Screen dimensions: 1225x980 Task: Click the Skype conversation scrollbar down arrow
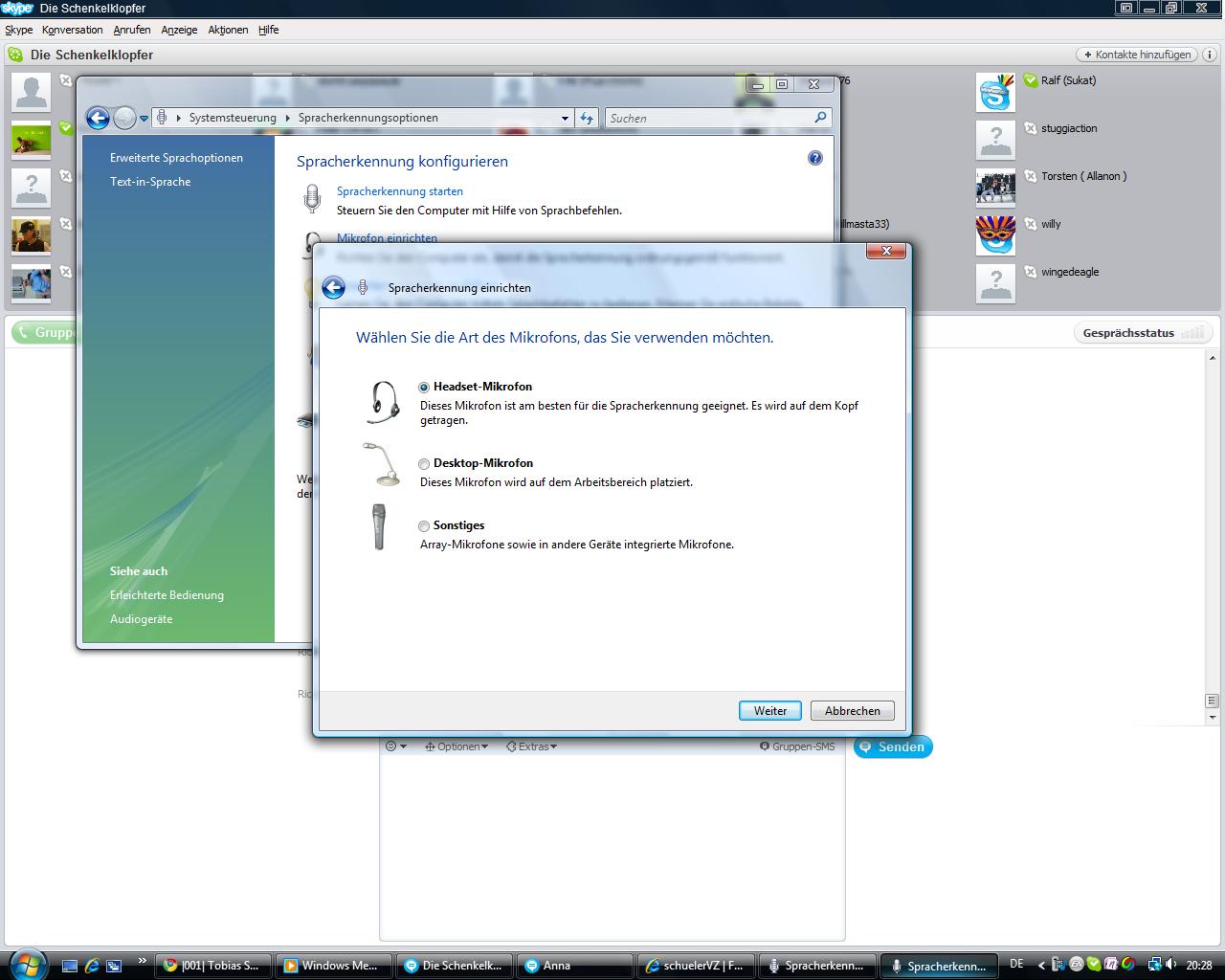pyautogui.click(x=1213, y=717)
